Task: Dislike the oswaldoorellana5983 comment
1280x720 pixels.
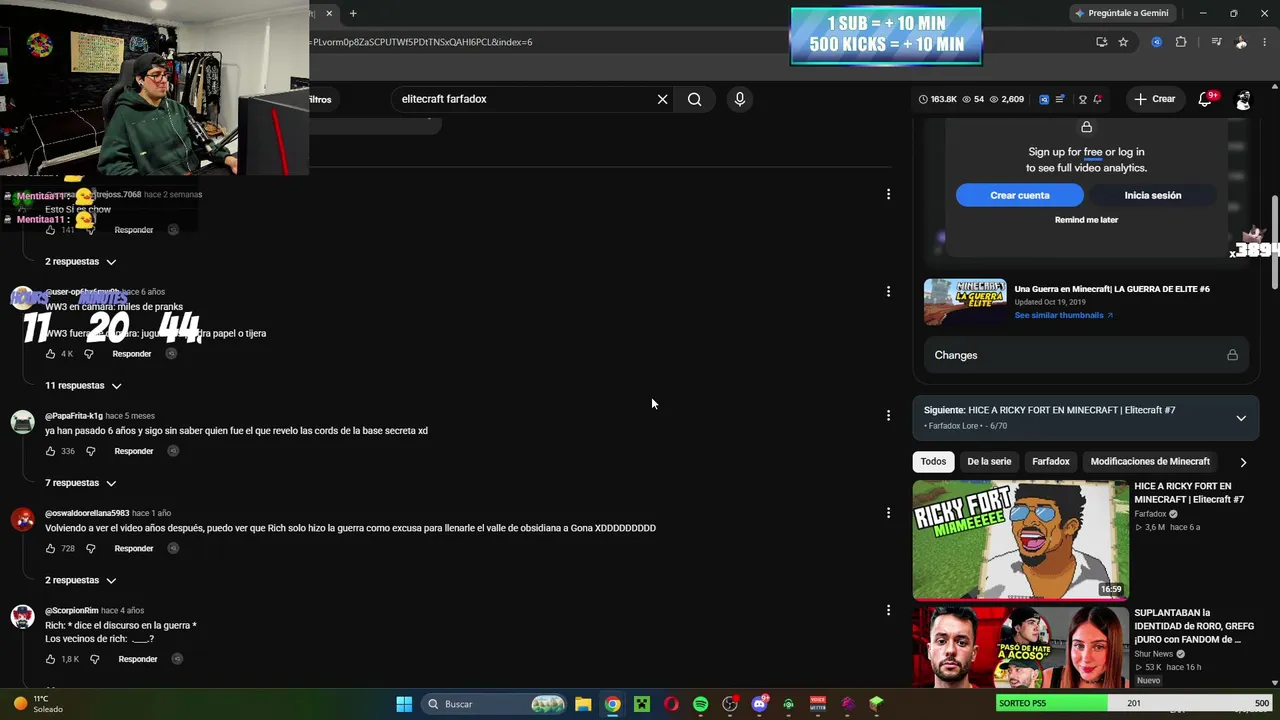Action: [90, 548]
